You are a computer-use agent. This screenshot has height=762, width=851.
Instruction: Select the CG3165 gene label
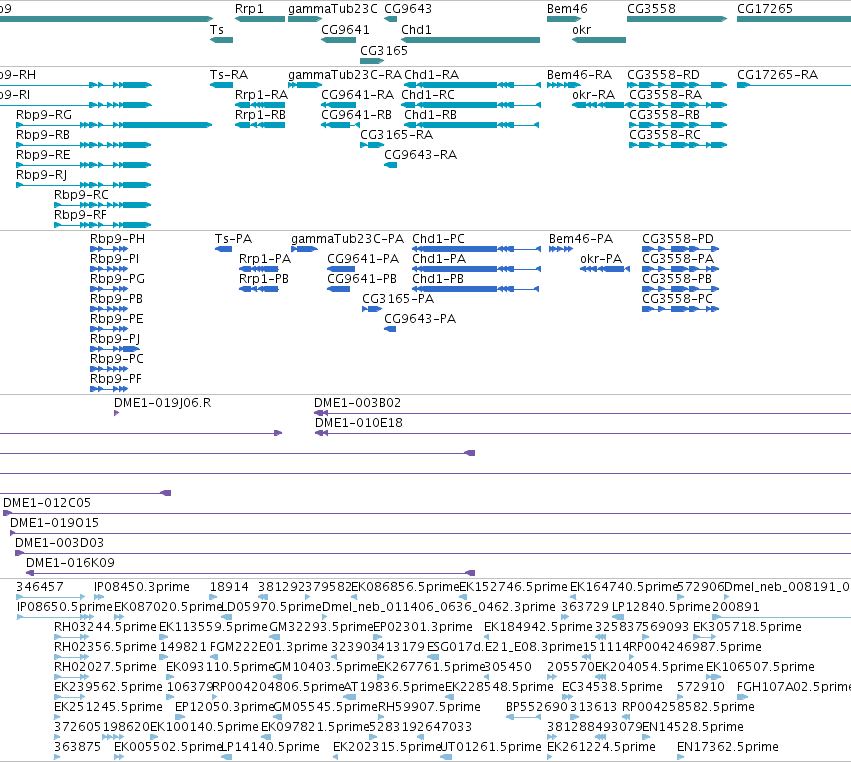point(384,50)
